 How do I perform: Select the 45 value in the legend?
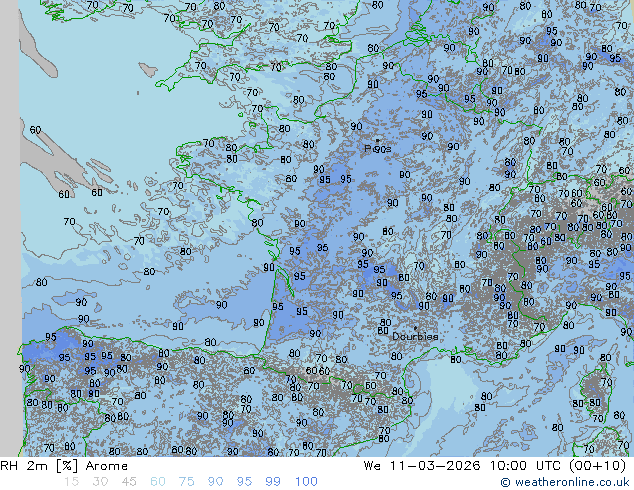click(129, 482)
